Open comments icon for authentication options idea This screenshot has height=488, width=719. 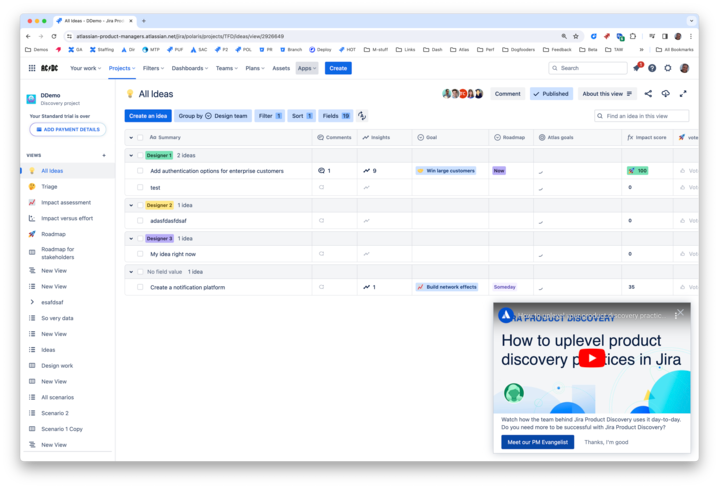(321, 171)
